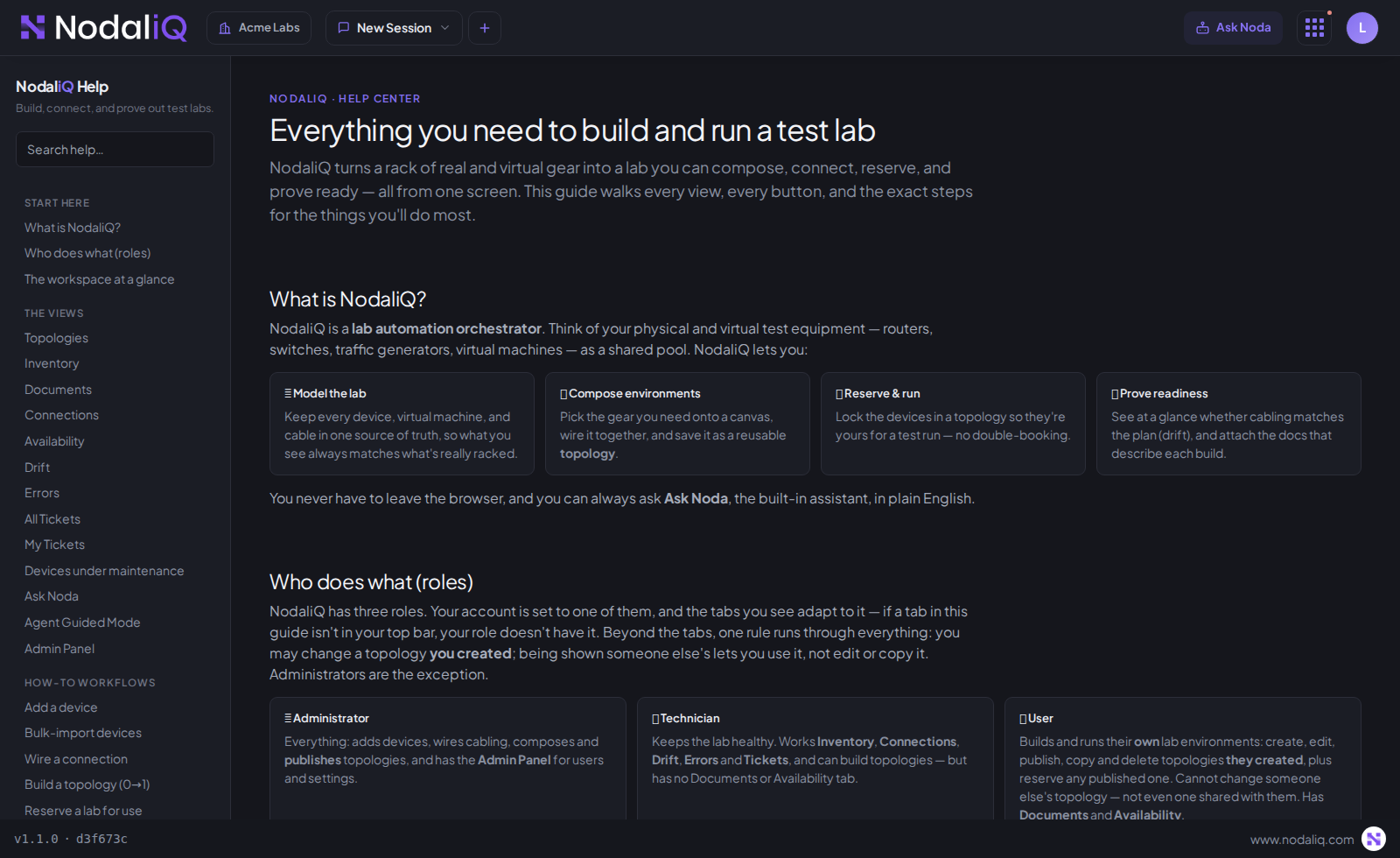Open the Drift help section
Image resolution: width=1400 pixels, height=858 pixels.
coord(37,468)
